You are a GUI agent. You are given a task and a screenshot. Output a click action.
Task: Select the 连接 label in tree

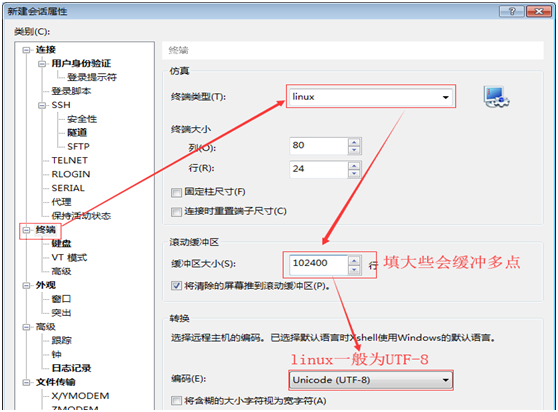tap(46, 50)
